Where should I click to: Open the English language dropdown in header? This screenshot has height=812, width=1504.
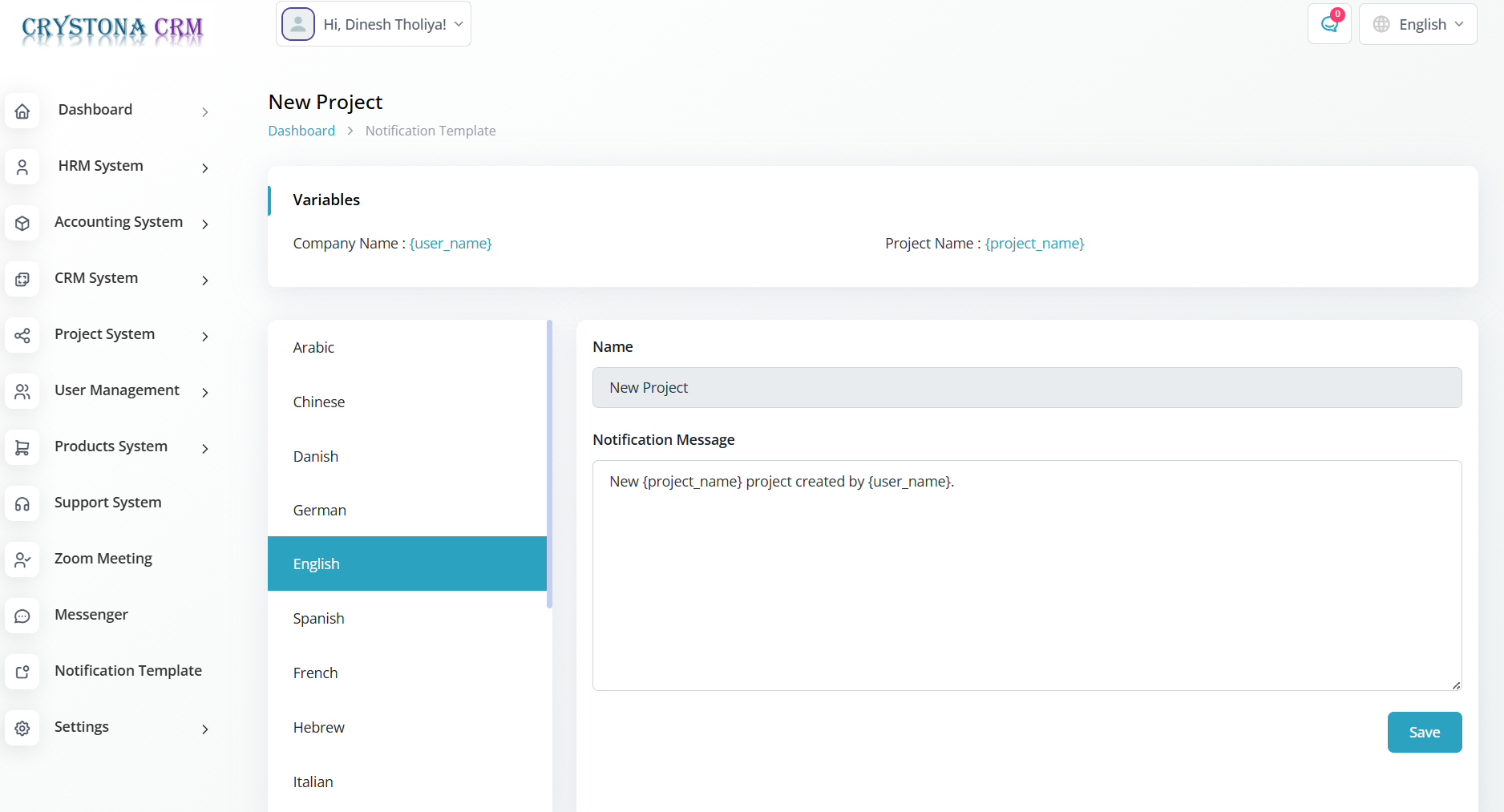coord(1417,24)
